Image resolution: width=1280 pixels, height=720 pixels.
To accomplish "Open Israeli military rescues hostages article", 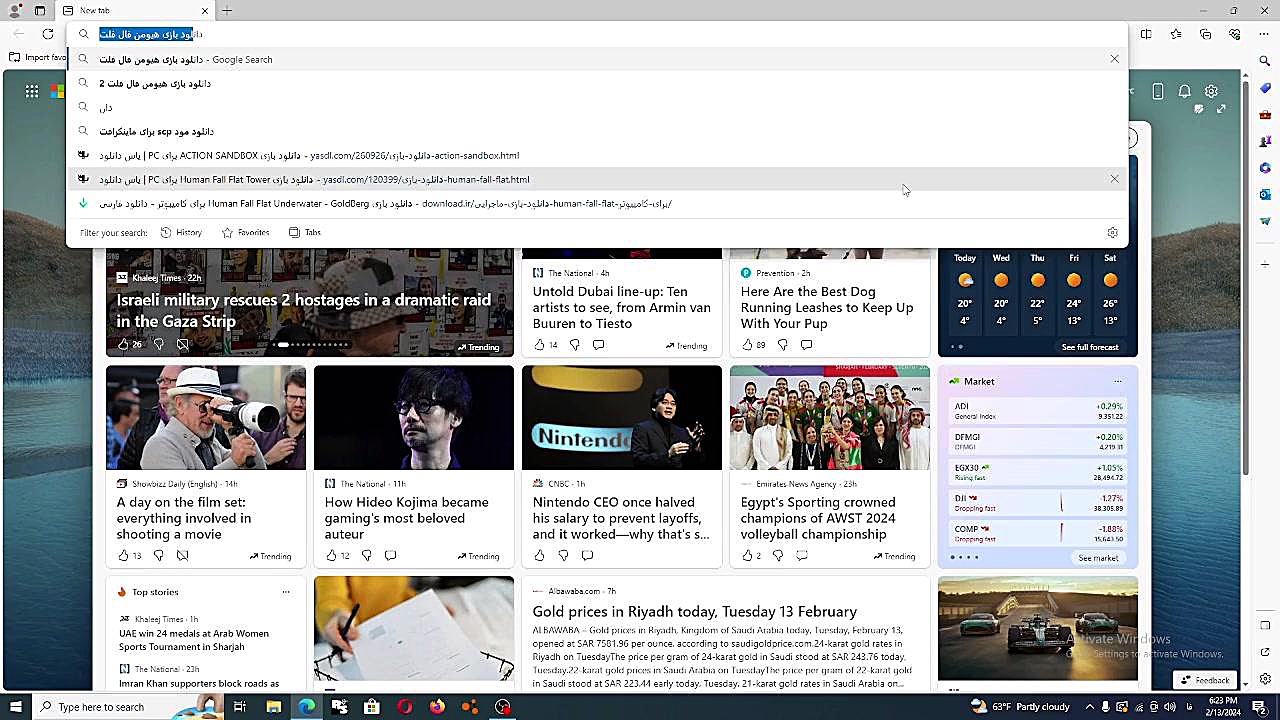I will (x=304, y=310).
